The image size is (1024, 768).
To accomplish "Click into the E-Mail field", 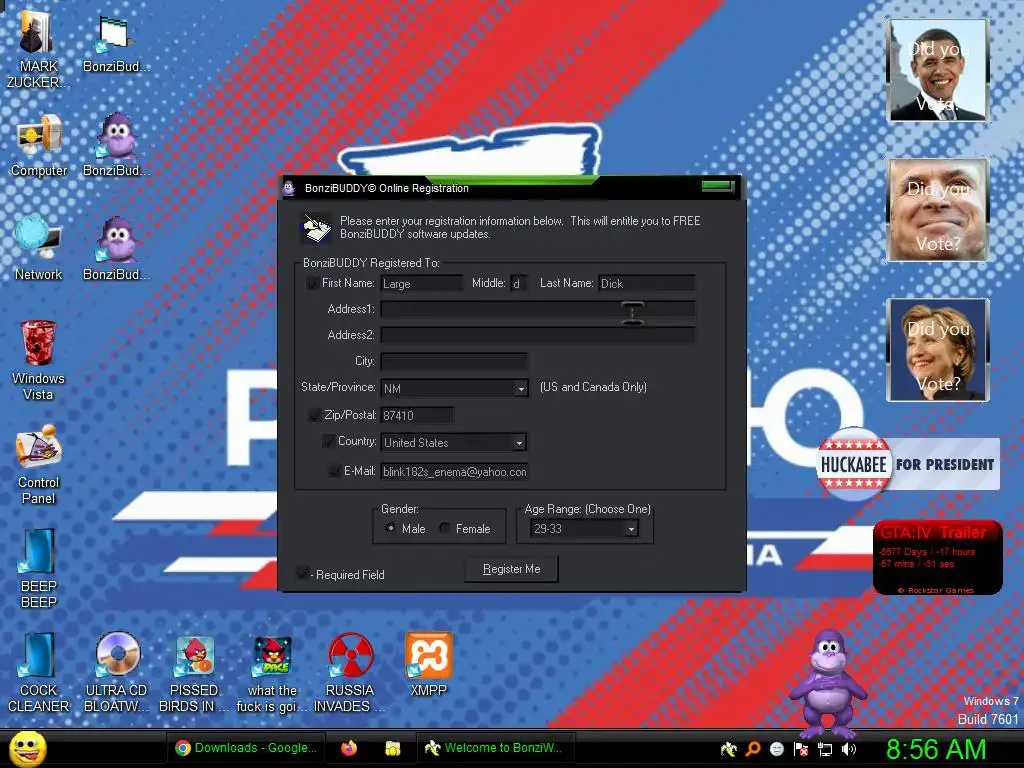I will 454,472.
